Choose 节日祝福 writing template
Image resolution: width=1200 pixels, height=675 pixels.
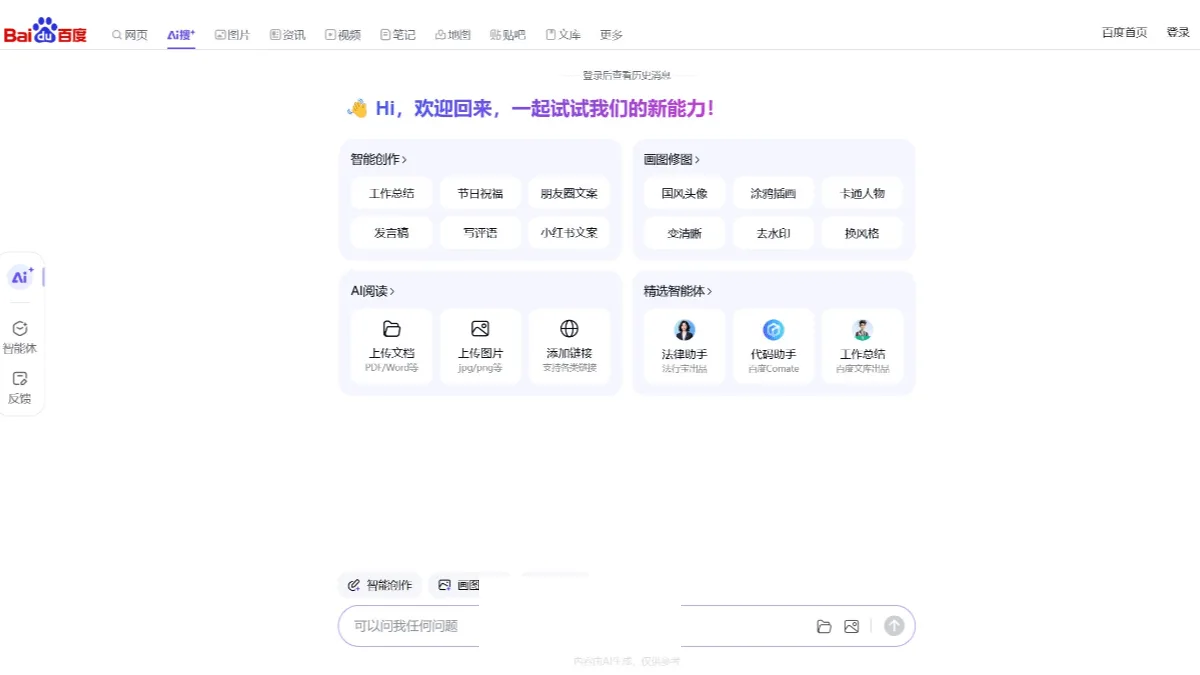(480, 193)
